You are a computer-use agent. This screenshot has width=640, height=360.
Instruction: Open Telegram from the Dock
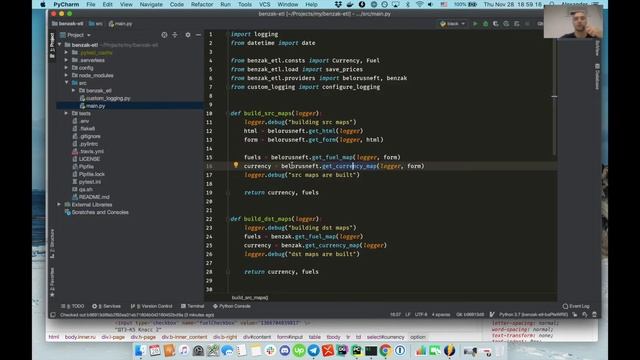pos(313,351)
